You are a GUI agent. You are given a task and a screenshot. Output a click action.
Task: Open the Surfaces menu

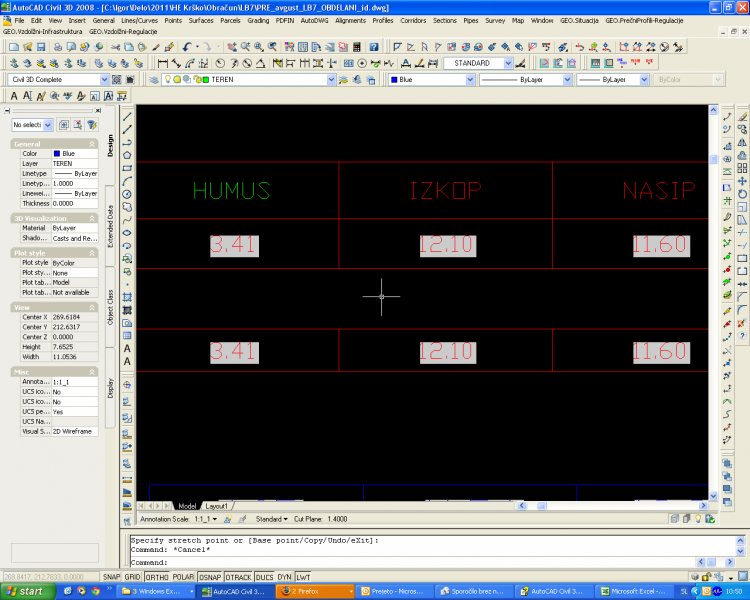click(x=201, y=21)
